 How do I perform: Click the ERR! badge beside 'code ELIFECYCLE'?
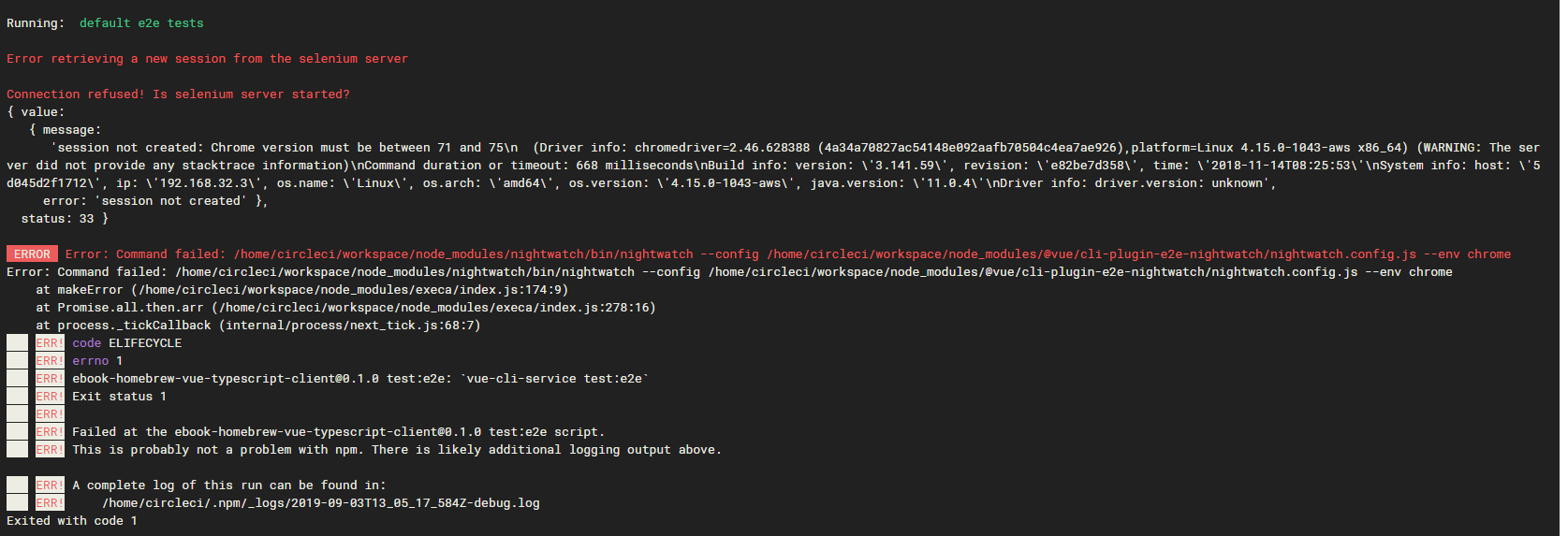click(50, 343)
